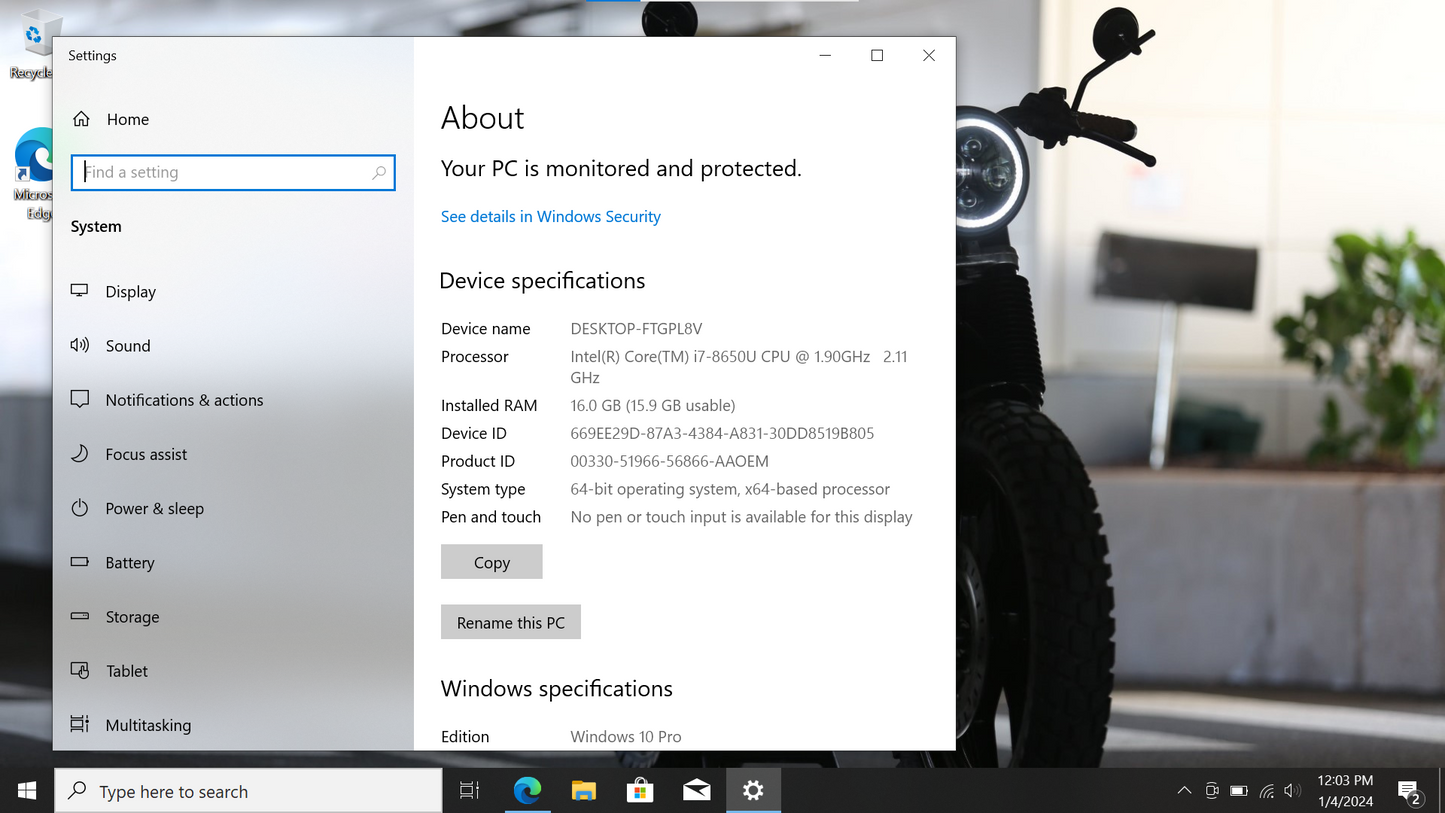Image resolution: width=1445 pixels, height=813 pixels.
Task: Select Tablet settings
Action: (x=127, y=670)
